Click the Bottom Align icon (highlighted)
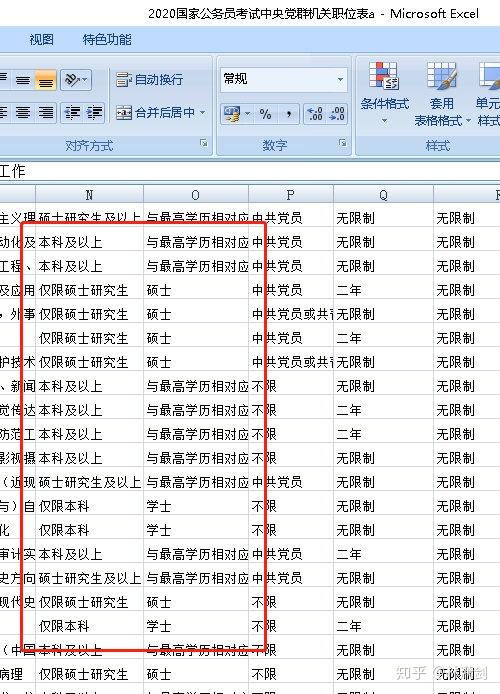The width and height of the screenshot is (500, 694). coord(46,80)
